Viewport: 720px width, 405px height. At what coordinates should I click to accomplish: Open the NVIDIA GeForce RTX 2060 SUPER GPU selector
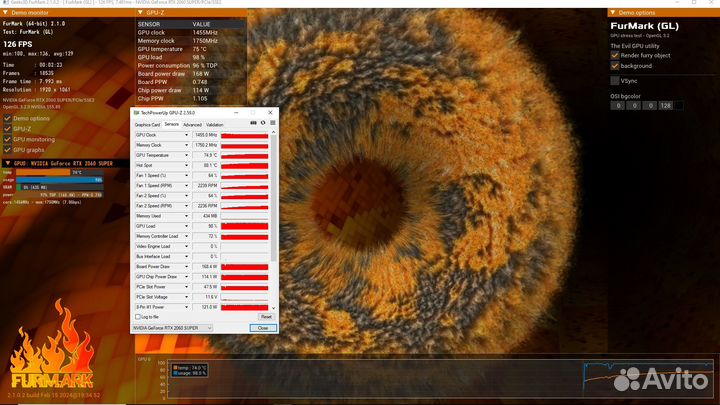pyautogui.click(x=172, y=328)
